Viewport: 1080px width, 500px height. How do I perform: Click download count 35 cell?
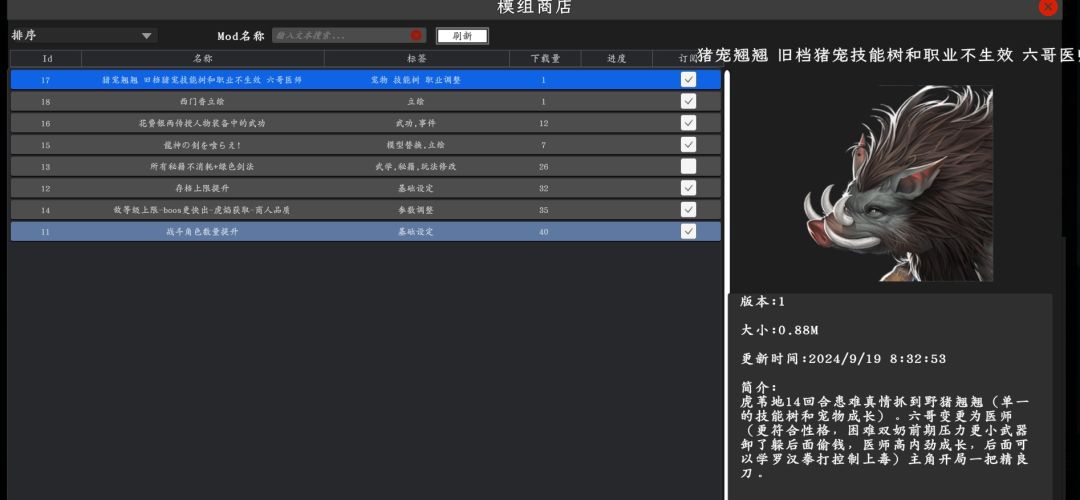point(544,210)
